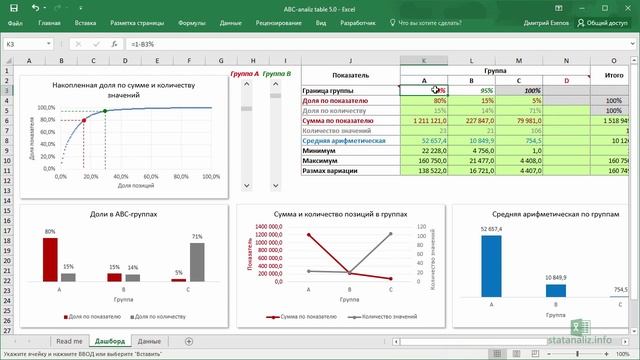Expand the Name Box dropdown arrow
This screenshot has width=640, height=360.
pos(49,44)
